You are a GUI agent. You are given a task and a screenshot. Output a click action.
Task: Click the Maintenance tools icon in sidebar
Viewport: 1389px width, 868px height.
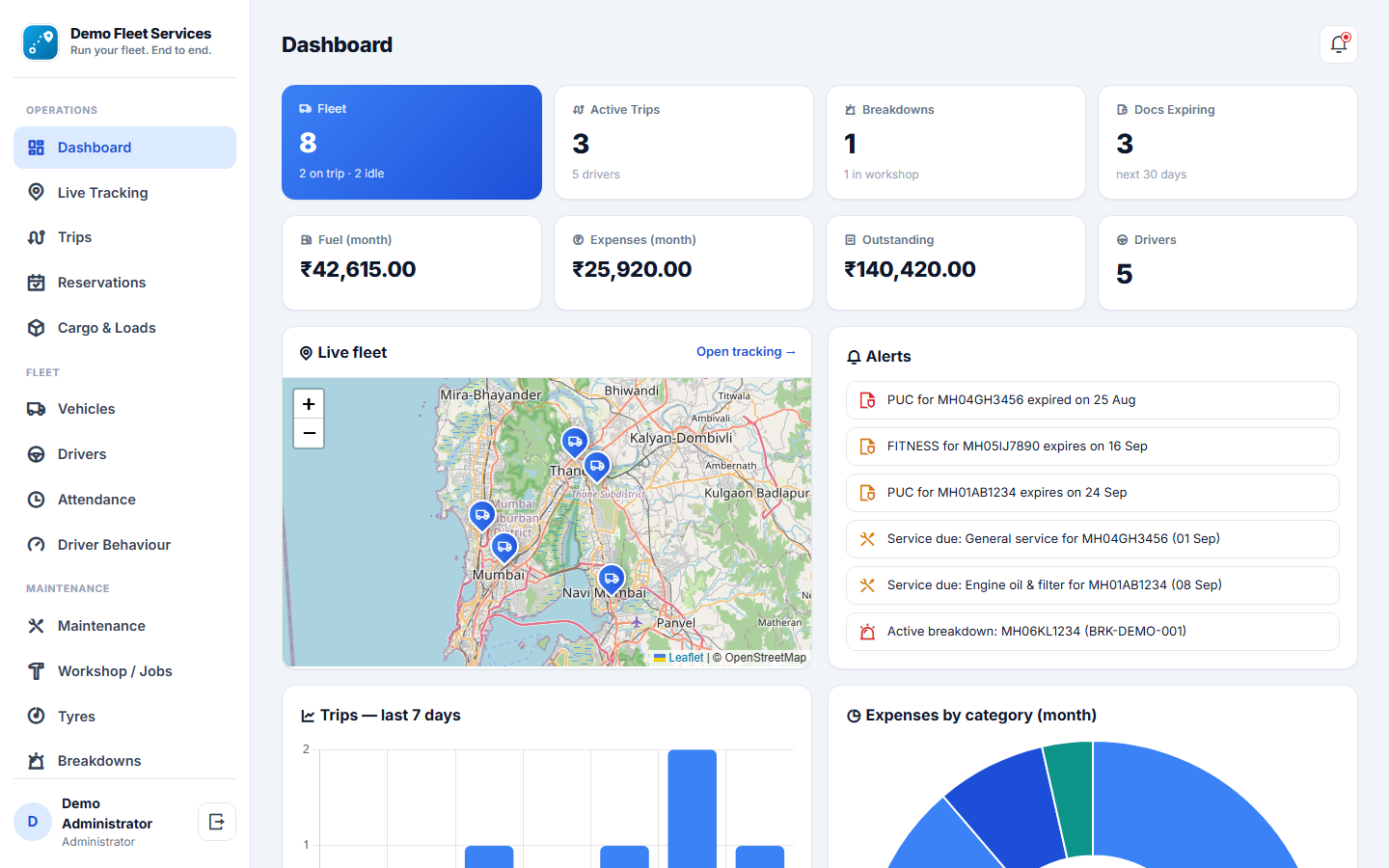pos(36,626)
